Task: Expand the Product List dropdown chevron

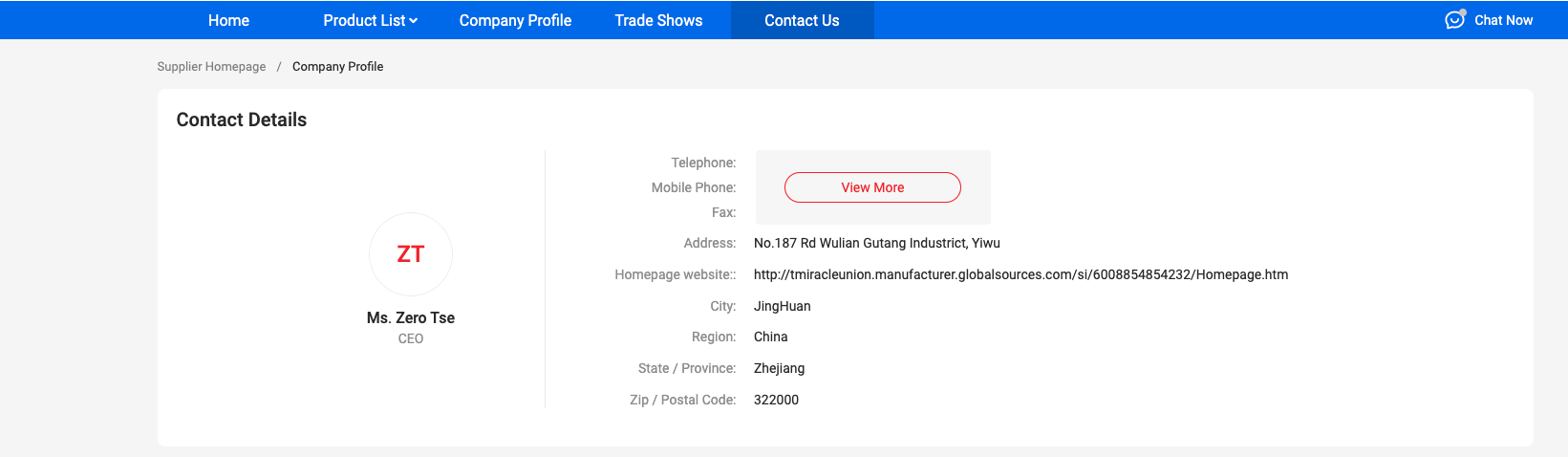Action: click(414, 21)
